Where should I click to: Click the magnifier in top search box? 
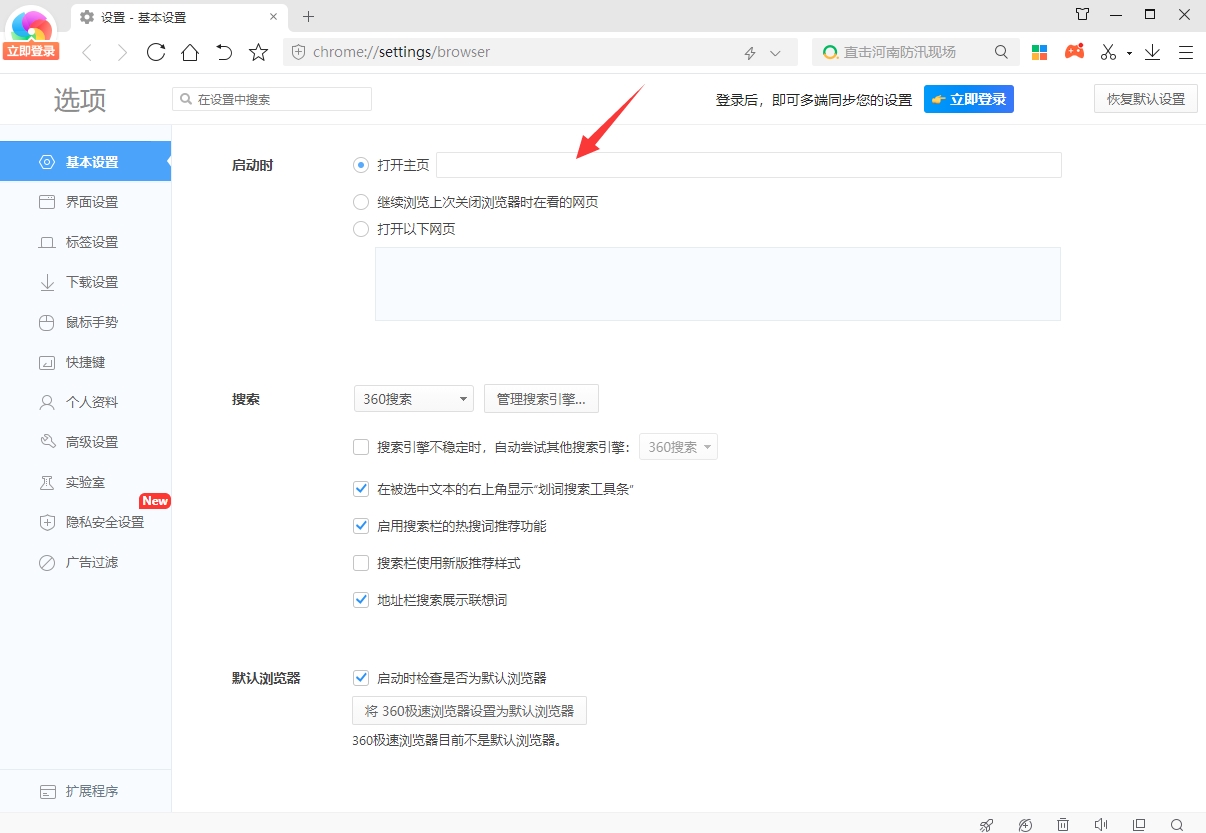pos(1001,52)
